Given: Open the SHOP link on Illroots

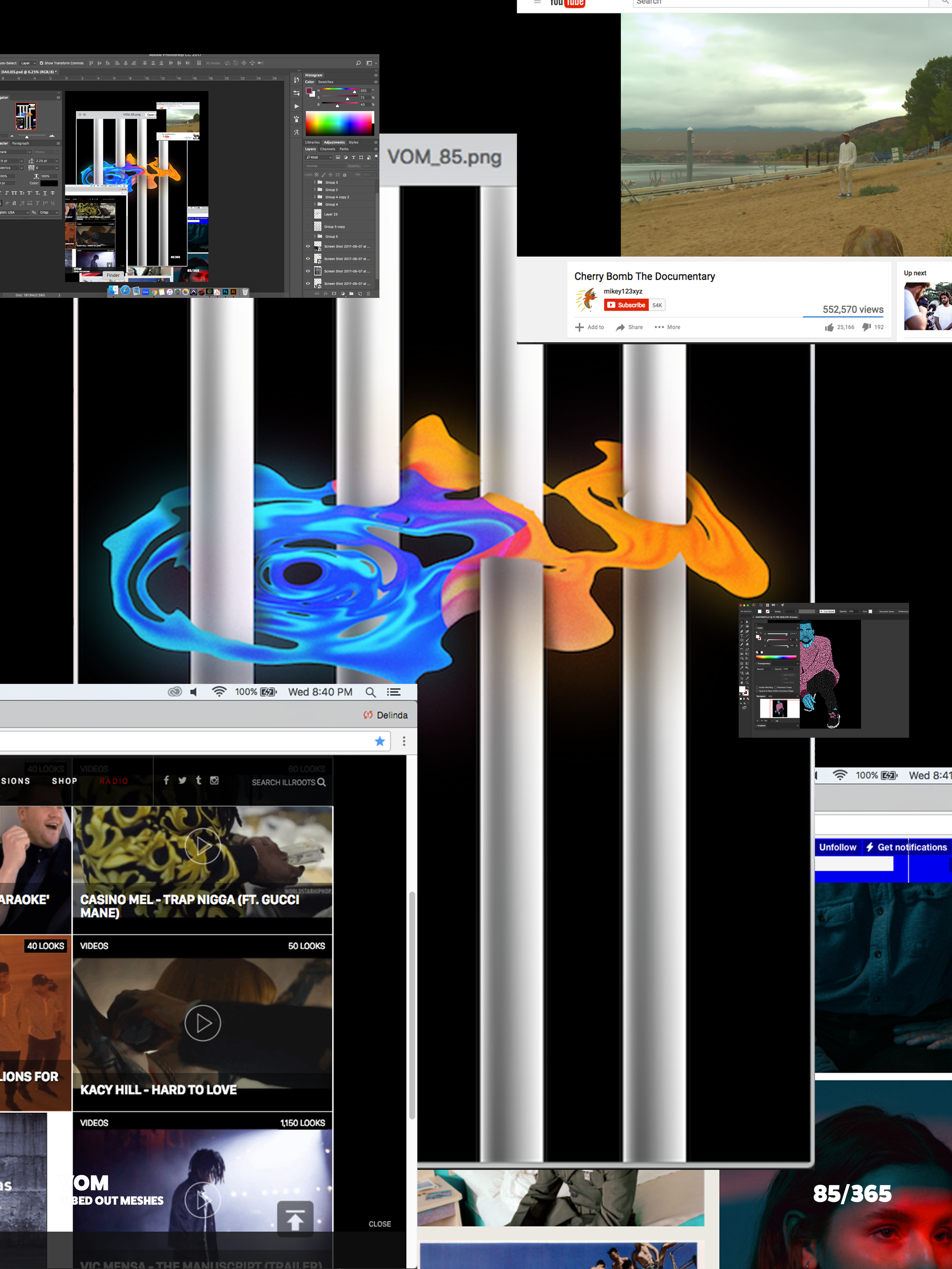Looking at the screenshot, I should point(64,781).
